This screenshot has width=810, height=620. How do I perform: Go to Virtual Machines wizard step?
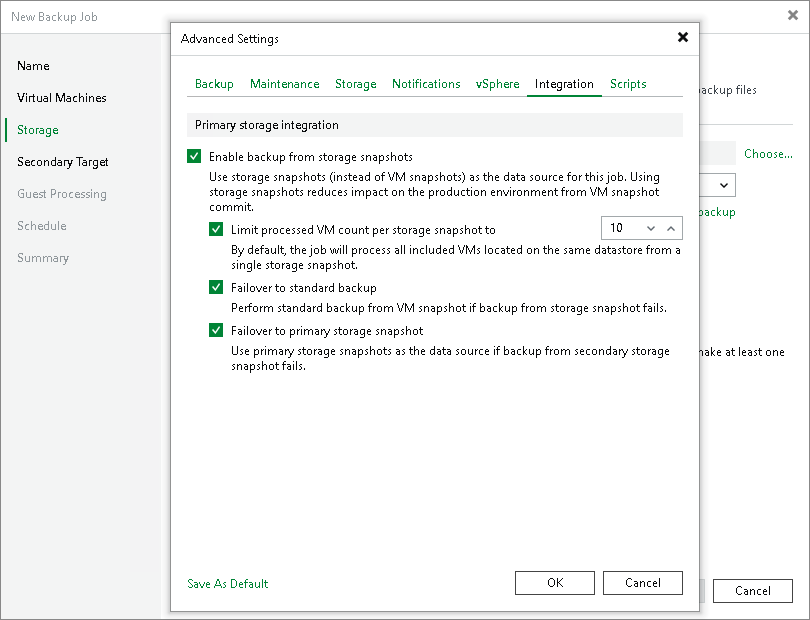(61, 98)
